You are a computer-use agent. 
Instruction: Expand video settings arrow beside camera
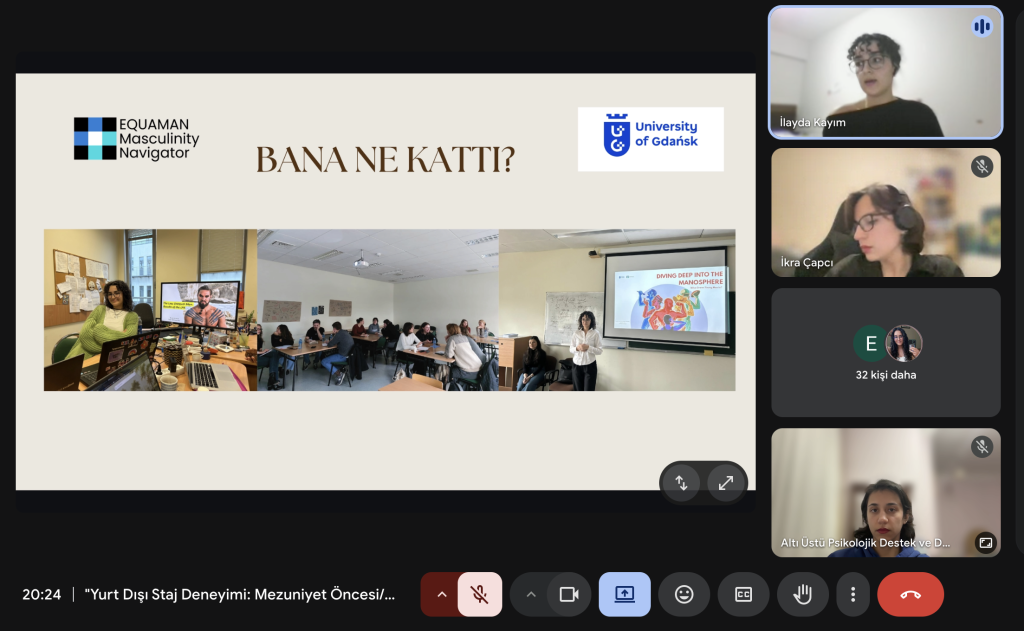[x=531, y=594]
